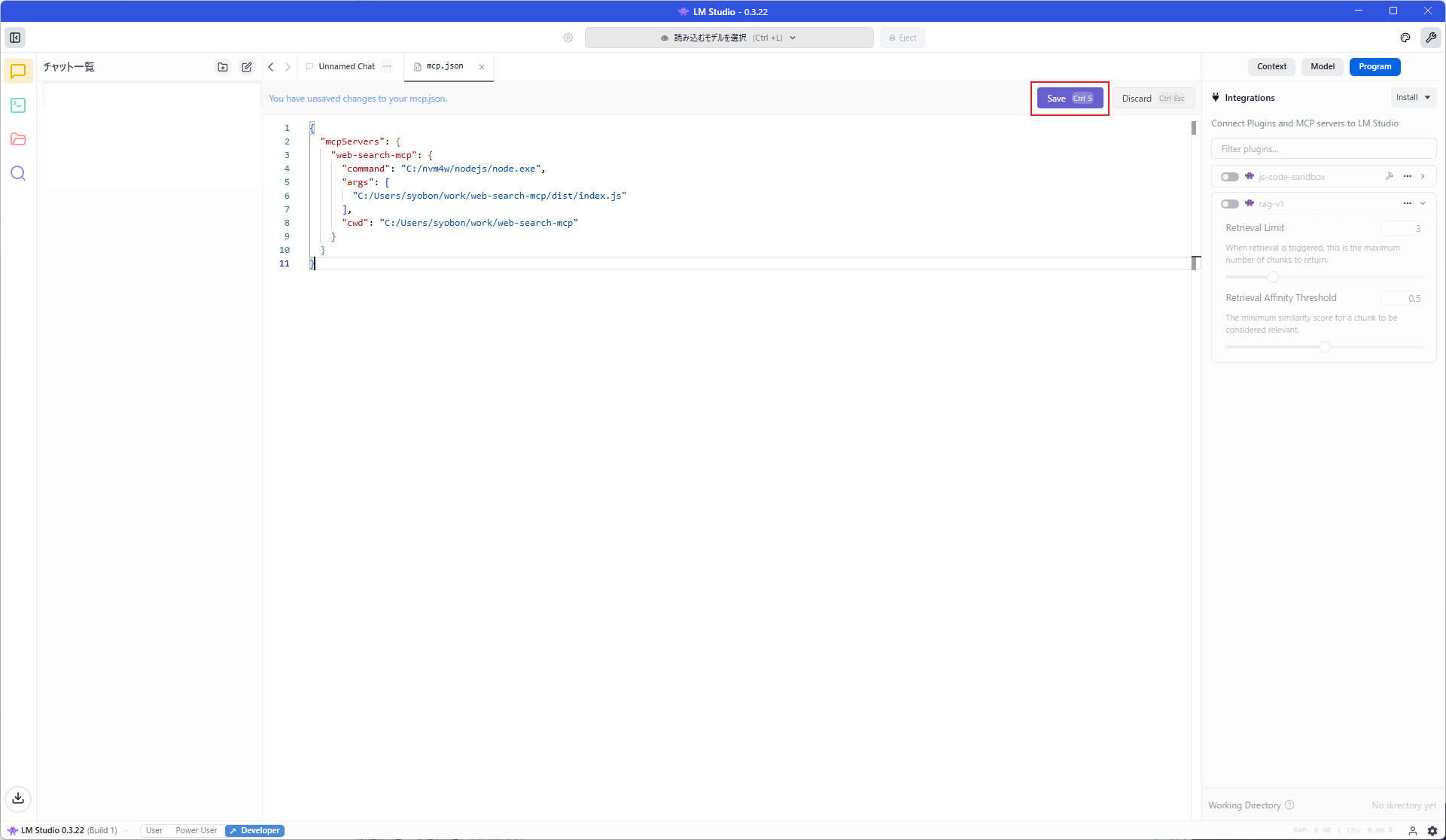
Task: Start a new chat with edit icon
Action: [x=247, y=67]
